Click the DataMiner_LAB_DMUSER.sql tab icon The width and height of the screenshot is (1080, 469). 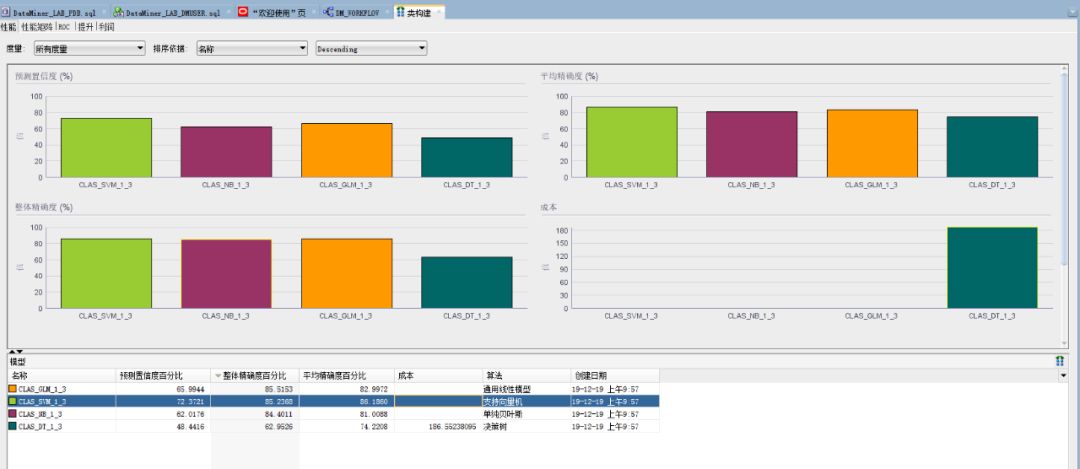click(x=118, y=12)
